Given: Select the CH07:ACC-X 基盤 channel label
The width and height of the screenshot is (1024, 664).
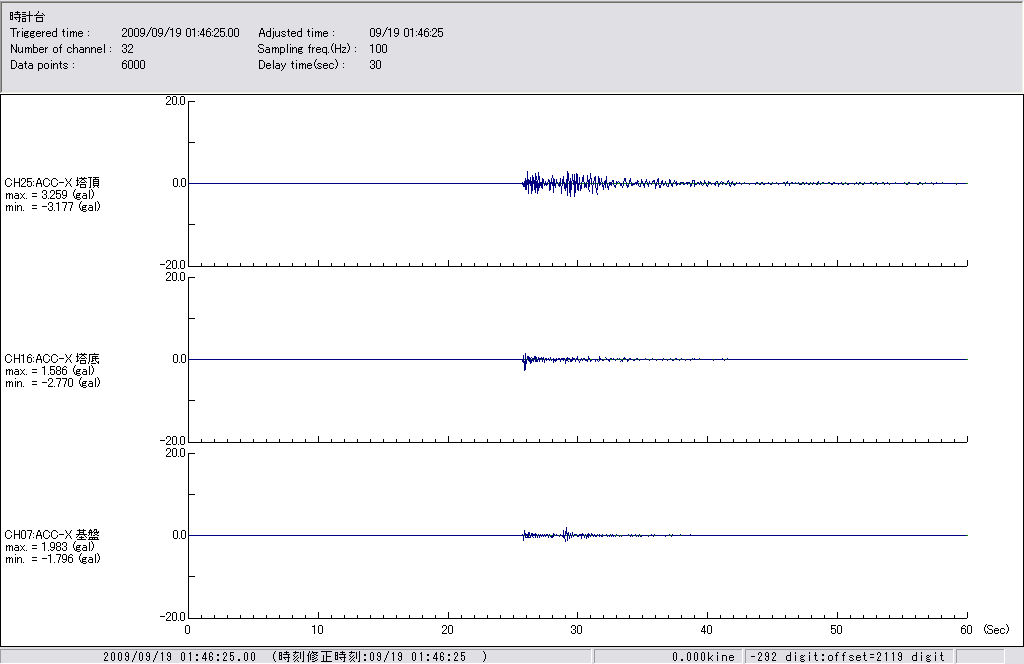Looking at the screenshot, I should (52, 535).
